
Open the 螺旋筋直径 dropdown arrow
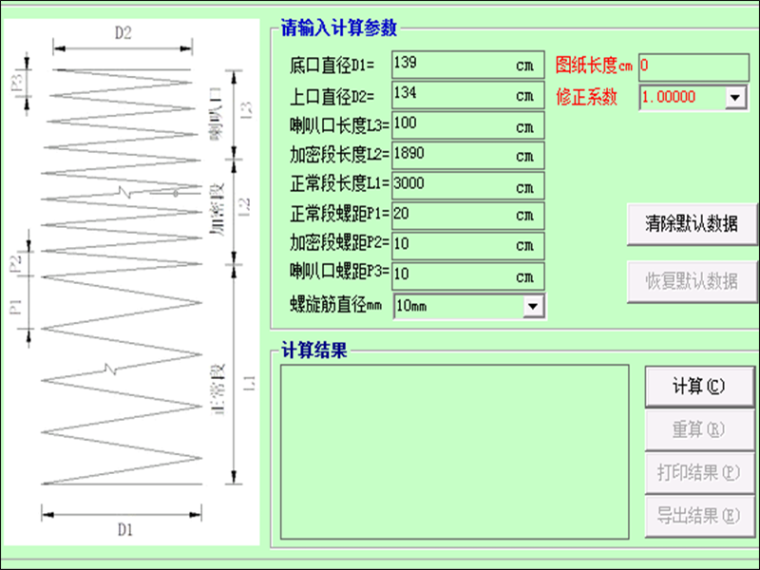pos(533,306)
